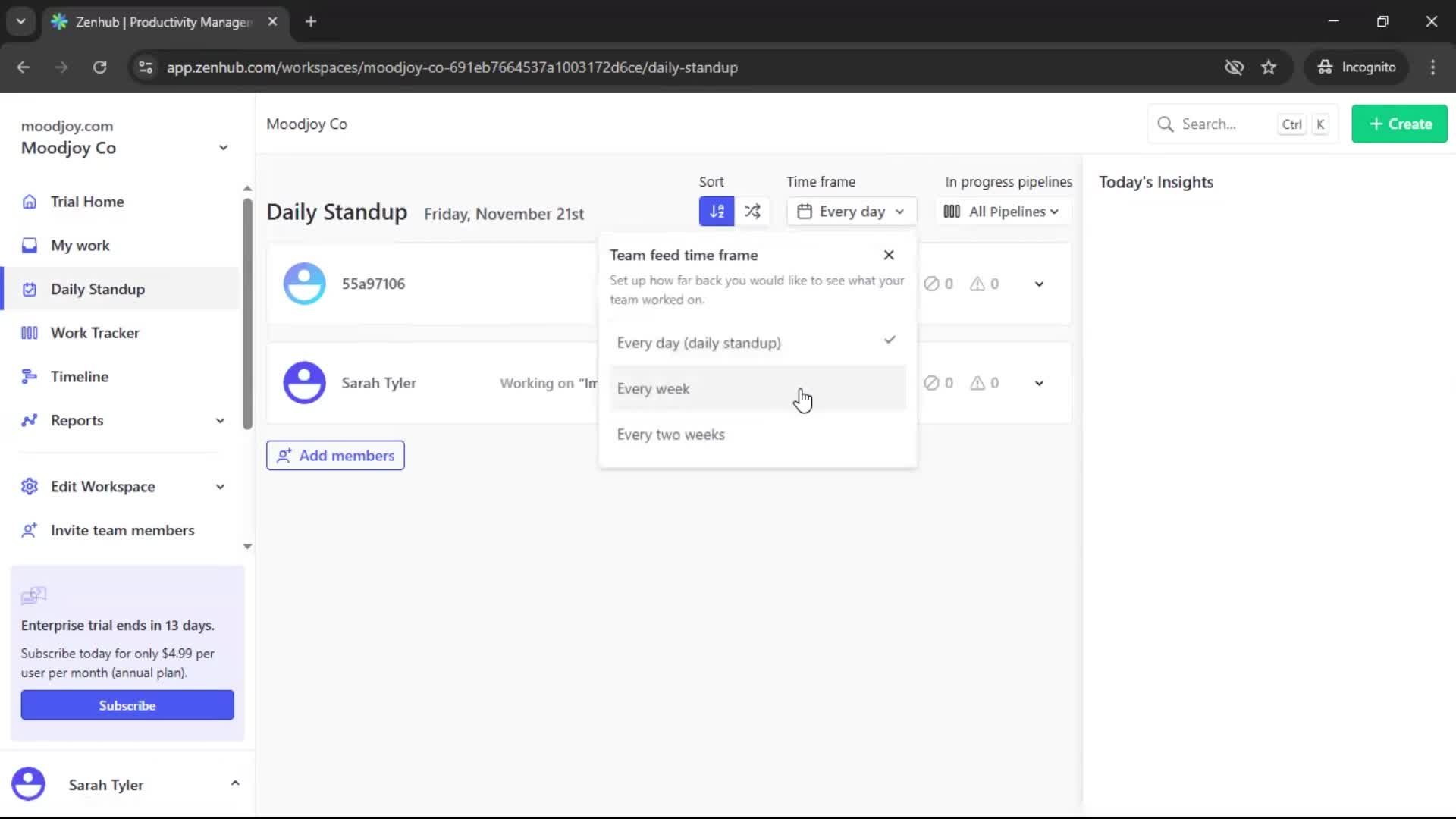Open the Timeline view icon

29,376
